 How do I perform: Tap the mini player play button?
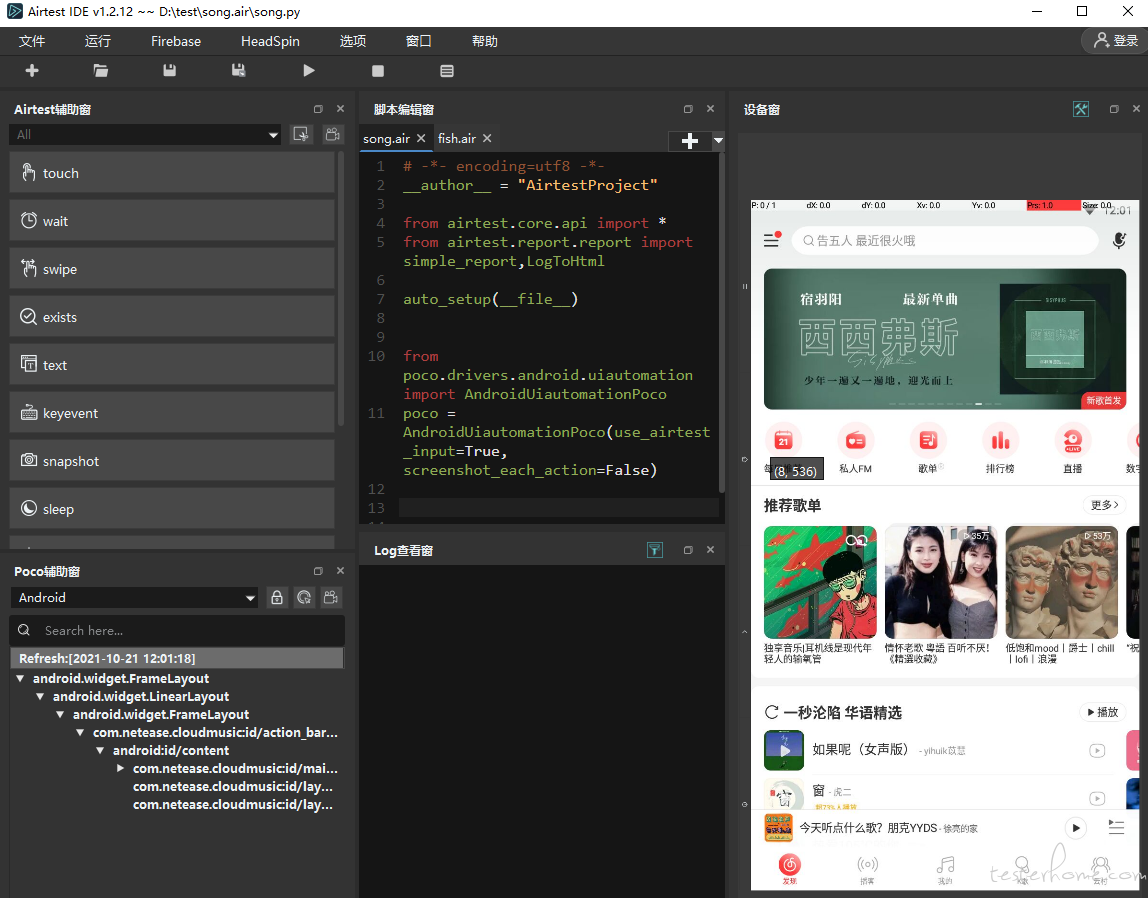click(x=1075, y=828)
